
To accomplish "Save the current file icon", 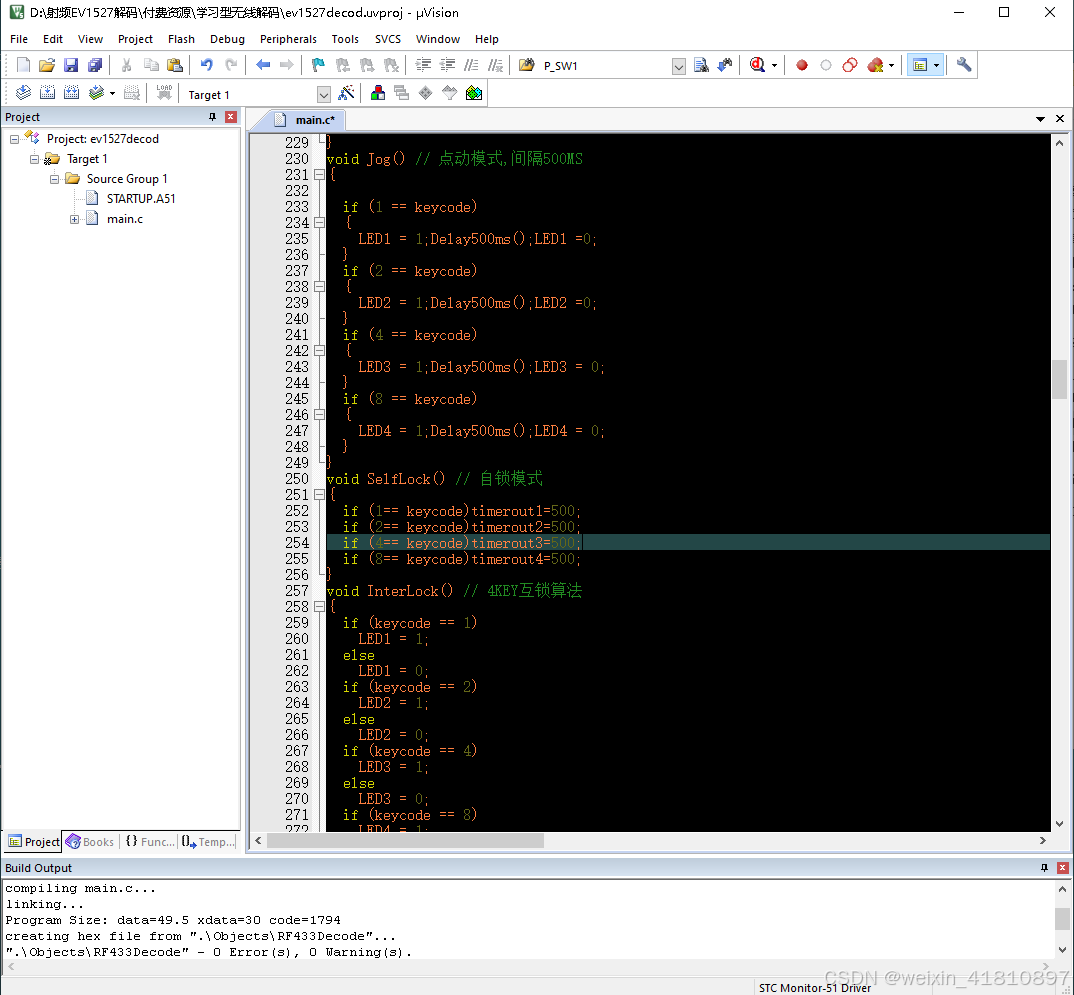I will [71, 65].
